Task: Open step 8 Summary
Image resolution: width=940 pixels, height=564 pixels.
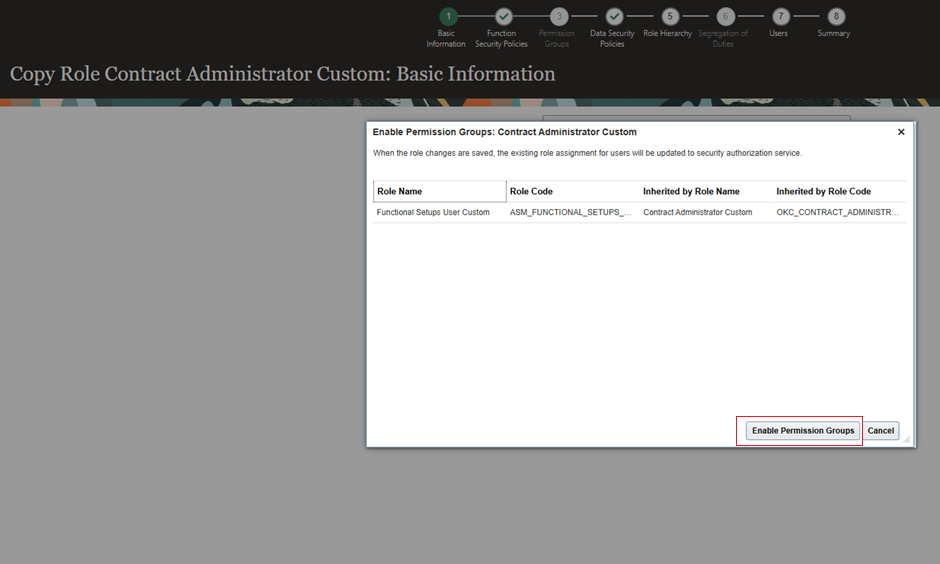Action: tap(836, 16)
